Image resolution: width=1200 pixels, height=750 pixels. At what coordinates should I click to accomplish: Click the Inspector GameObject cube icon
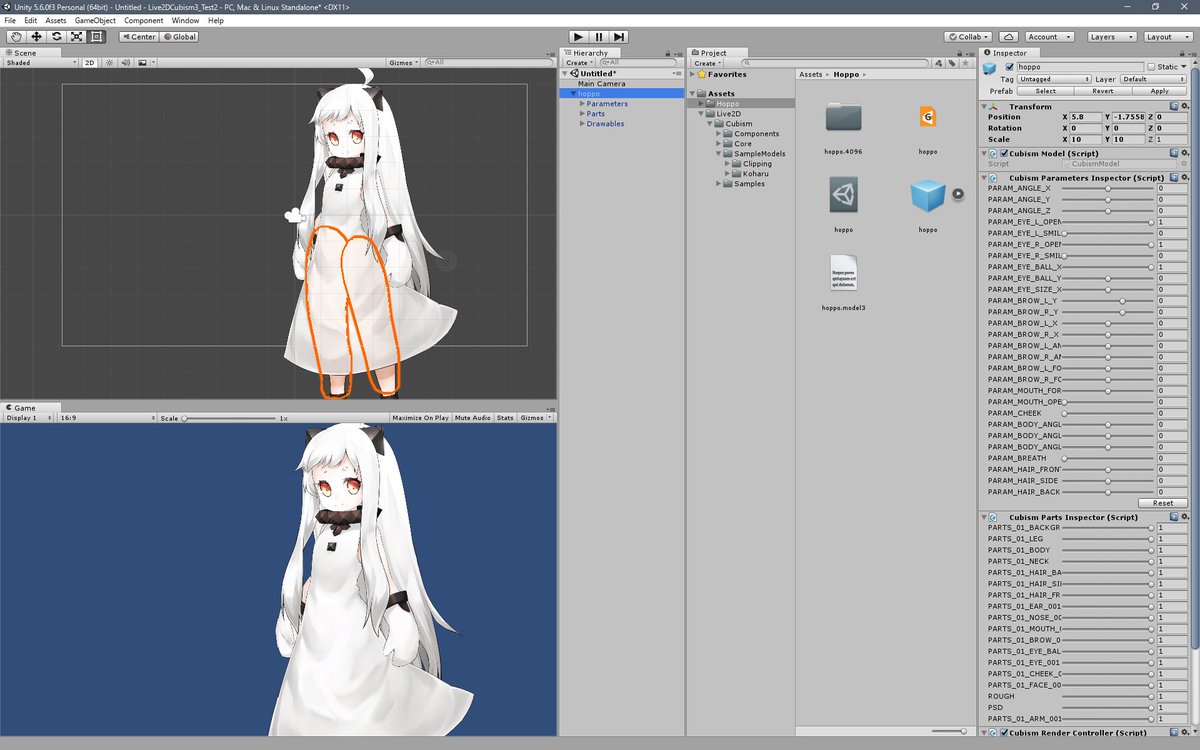tap(990, 68)
